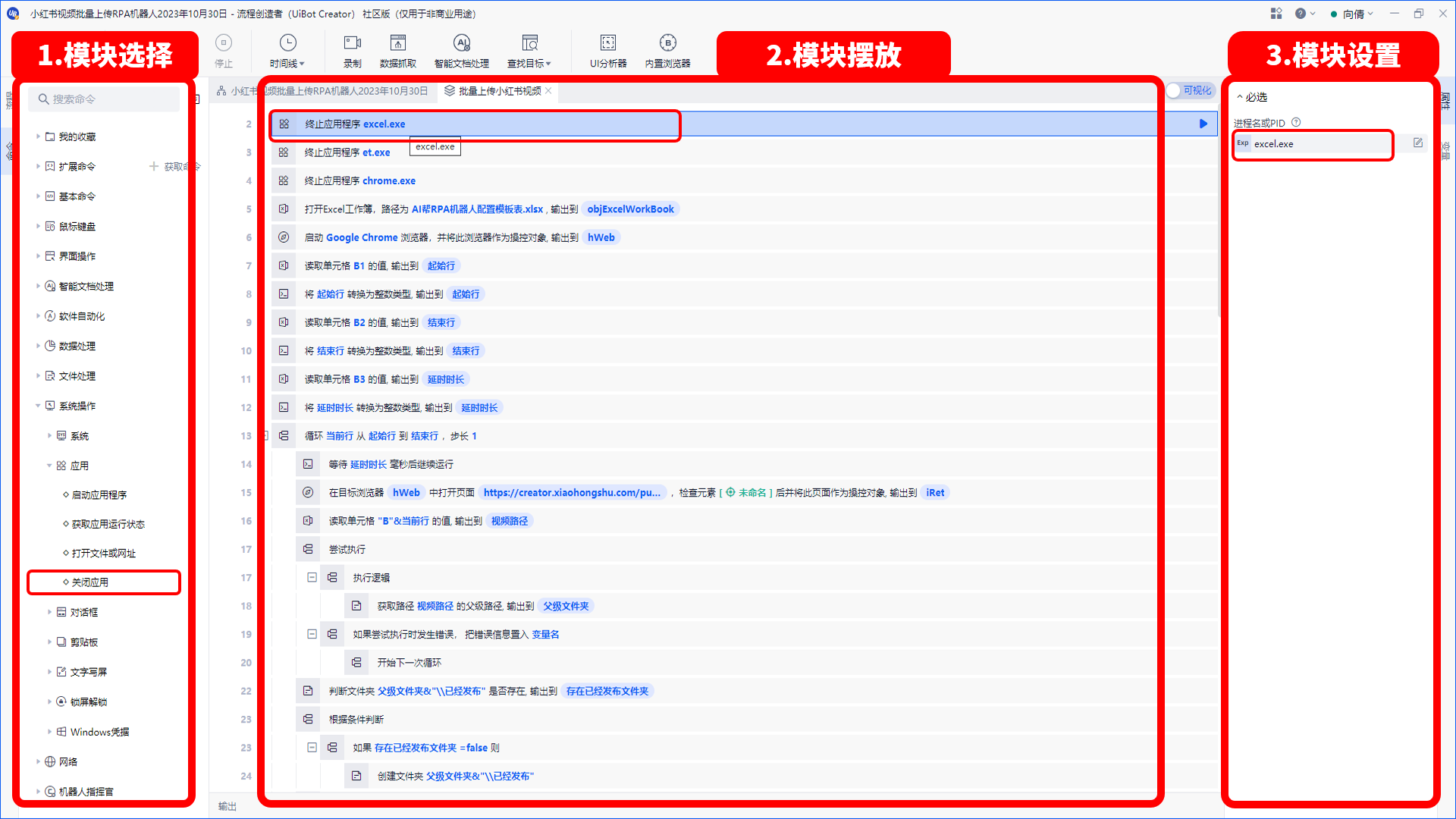1456x819 pixels.
Task: Select the Start Application (启动应用程序) command
Action: 99,495
